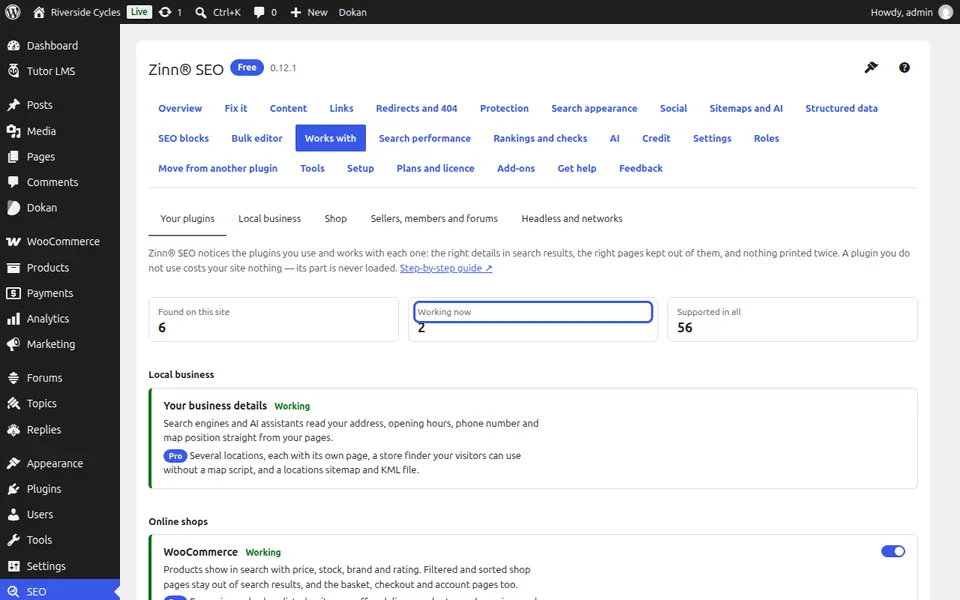Screen dimensions: 960x600
Task: Open the Media sidebar icon
Action: (13, 131)
